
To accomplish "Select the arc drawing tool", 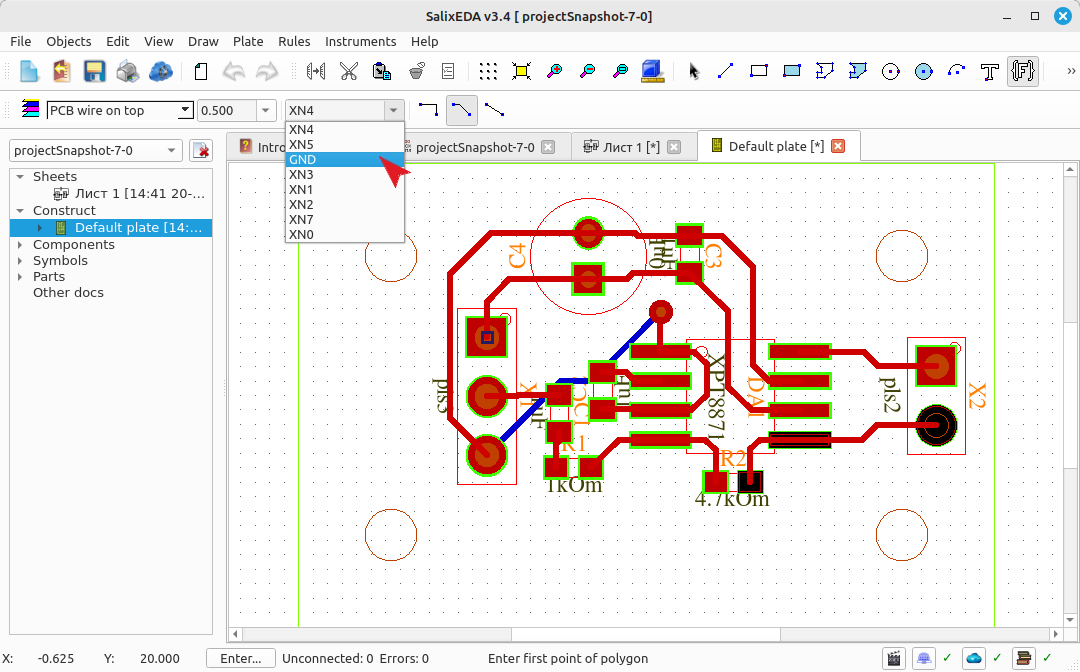I will pos(957,71).
